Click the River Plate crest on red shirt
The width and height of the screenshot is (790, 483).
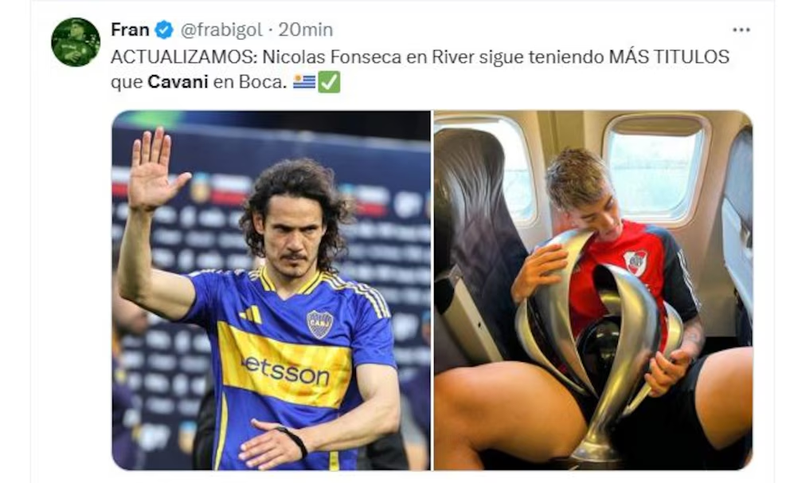pyautogui.click(x=636, y=262)
